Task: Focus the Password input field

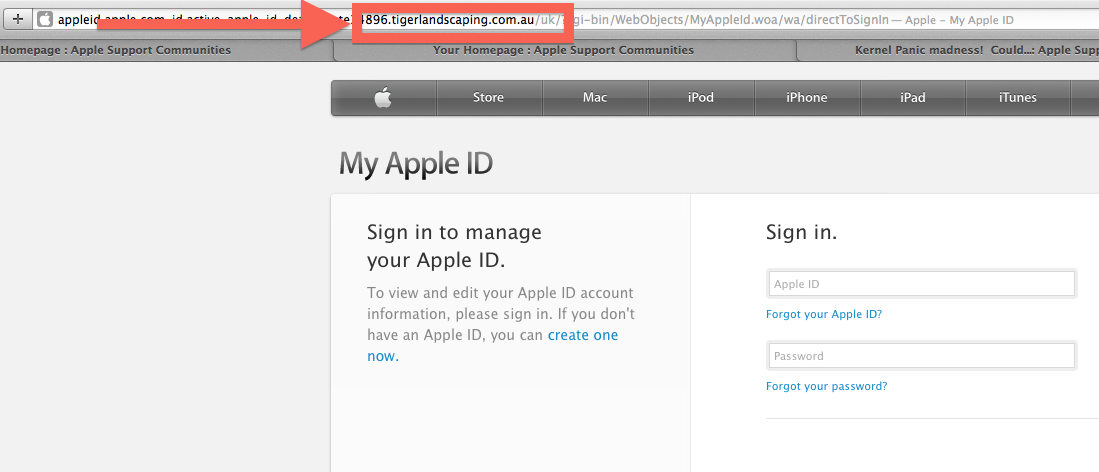Action: tap(922, 356)
